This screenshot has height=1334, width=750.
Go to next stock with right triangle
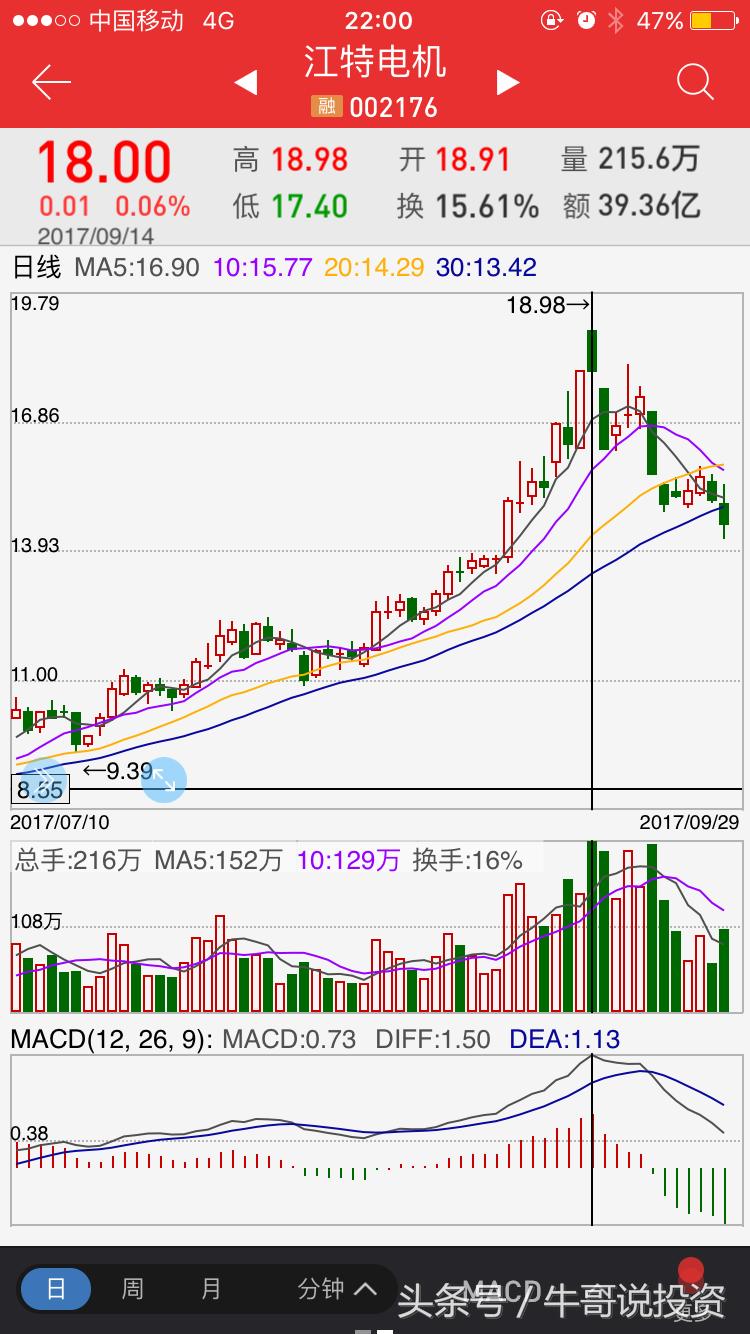tap(508, 83)
